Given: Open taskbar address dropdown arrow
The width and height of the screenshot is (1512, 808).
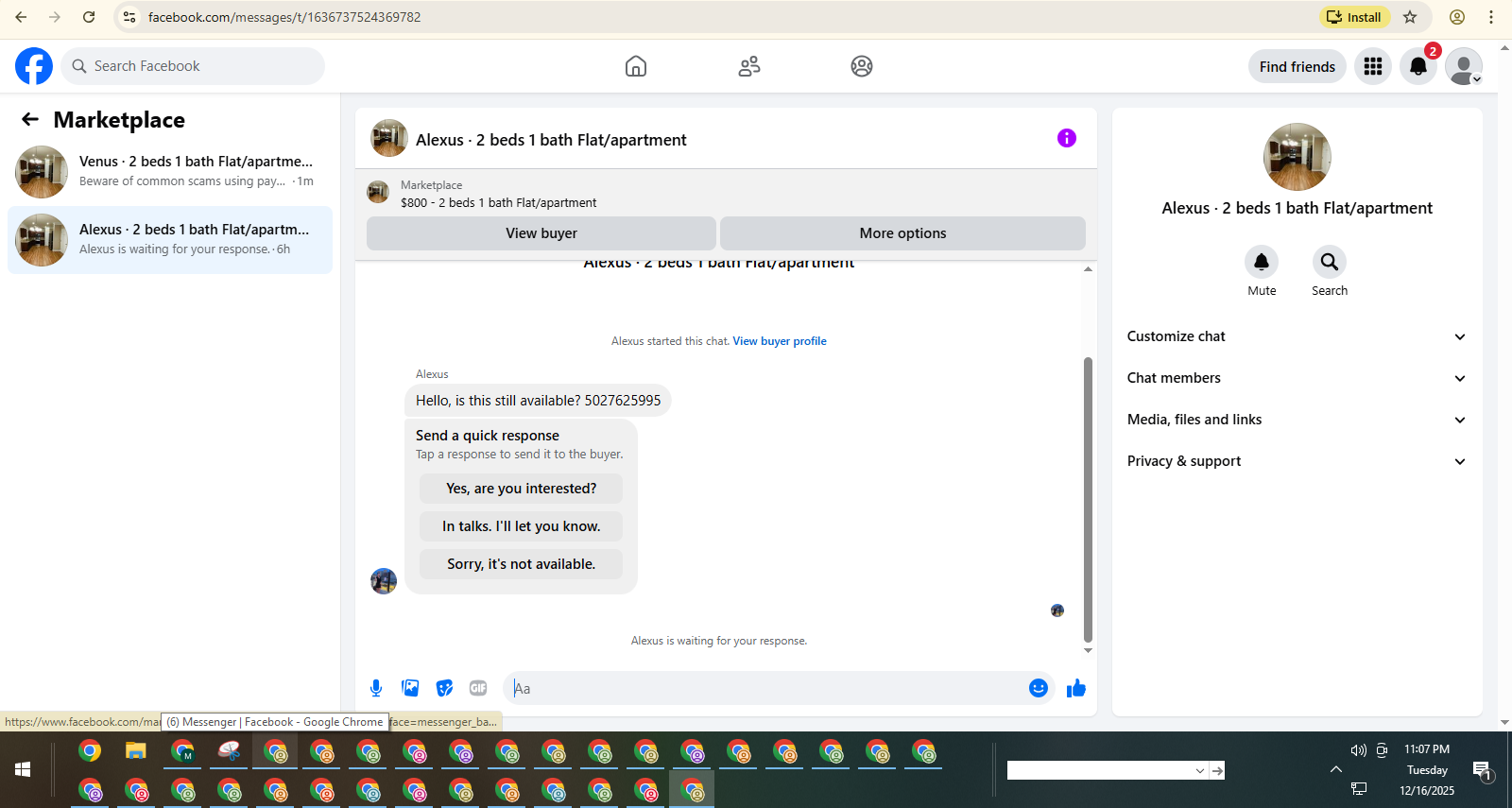Looking at the screenshot, I should pos(1200,770).
